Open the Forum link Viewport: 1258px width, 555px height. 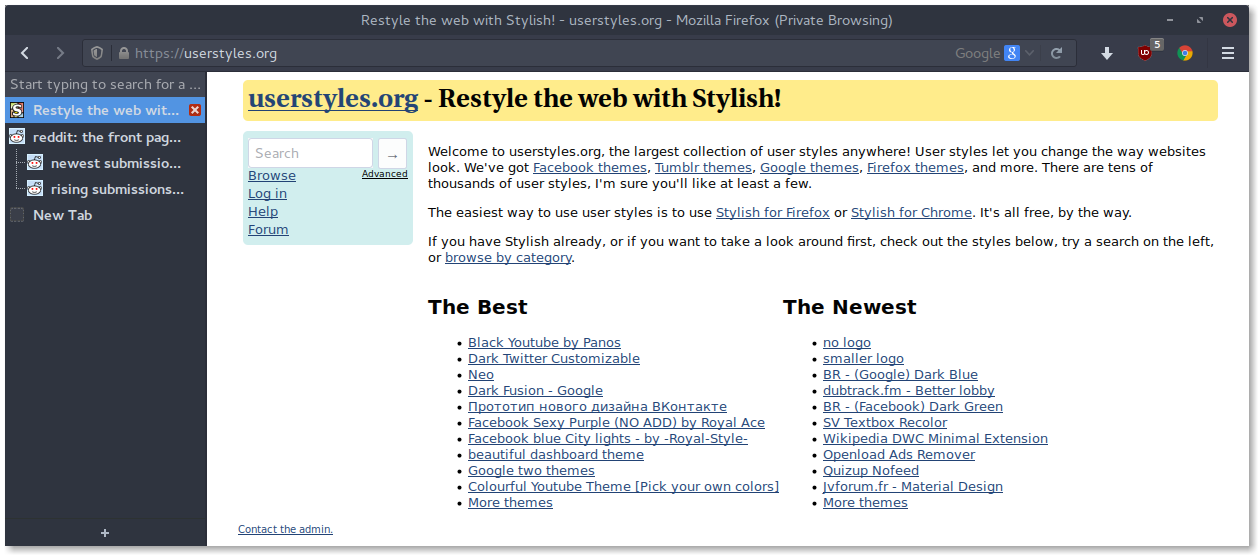click(268, 229)
